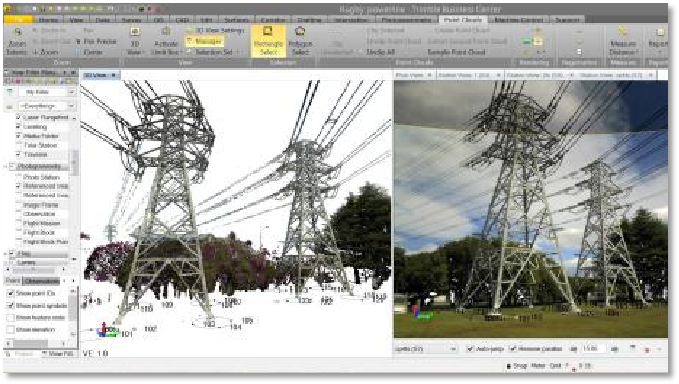Click the Pan Precise tool
Image resolution: width=679 pixels, height=384 pixels.
pos(96,41)
